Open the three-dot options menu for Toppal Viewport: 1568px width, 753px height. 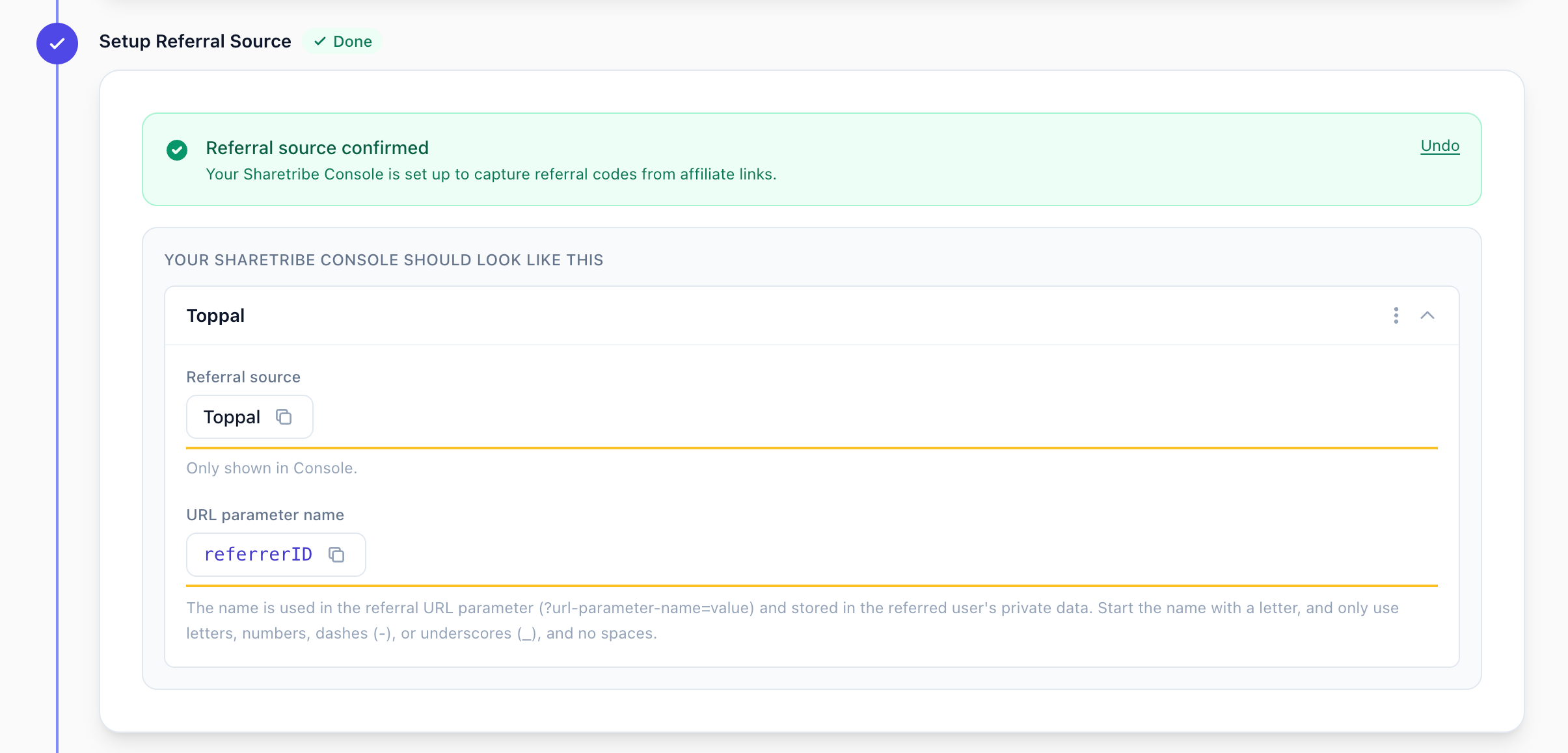(x=1396, y=315)
